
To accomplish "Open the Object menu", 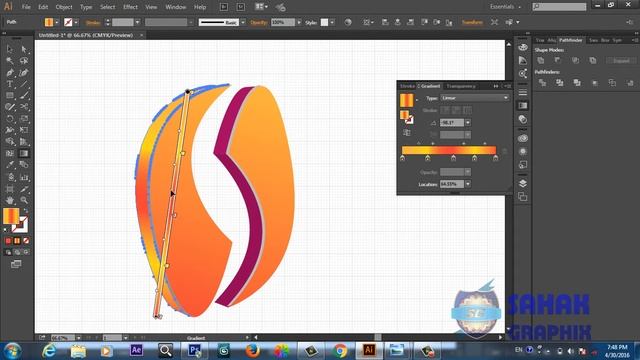I will click(64, 7).
